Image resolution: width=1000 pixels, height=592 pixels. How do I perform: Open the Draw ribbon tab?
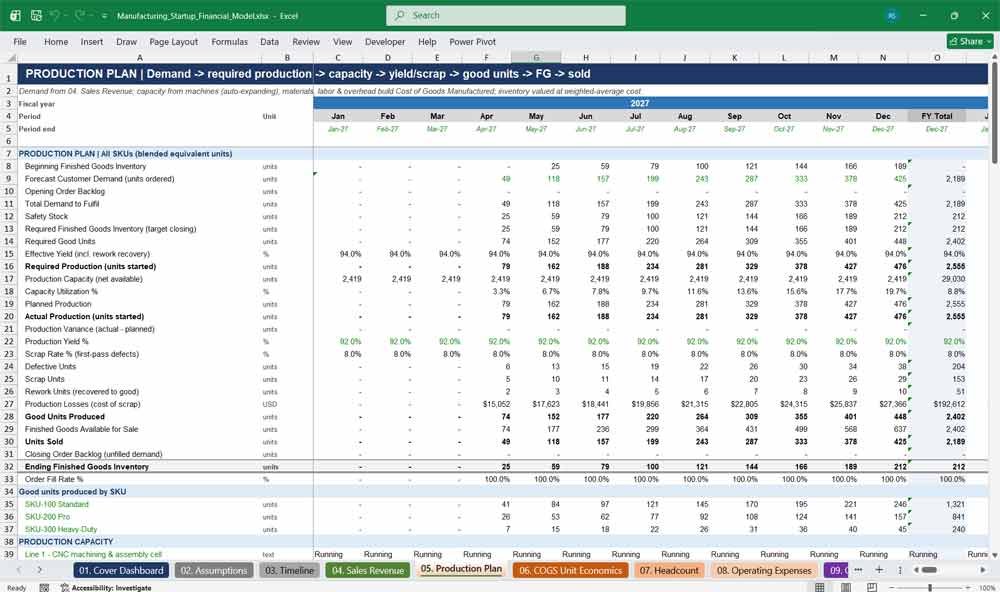(126, 41)
